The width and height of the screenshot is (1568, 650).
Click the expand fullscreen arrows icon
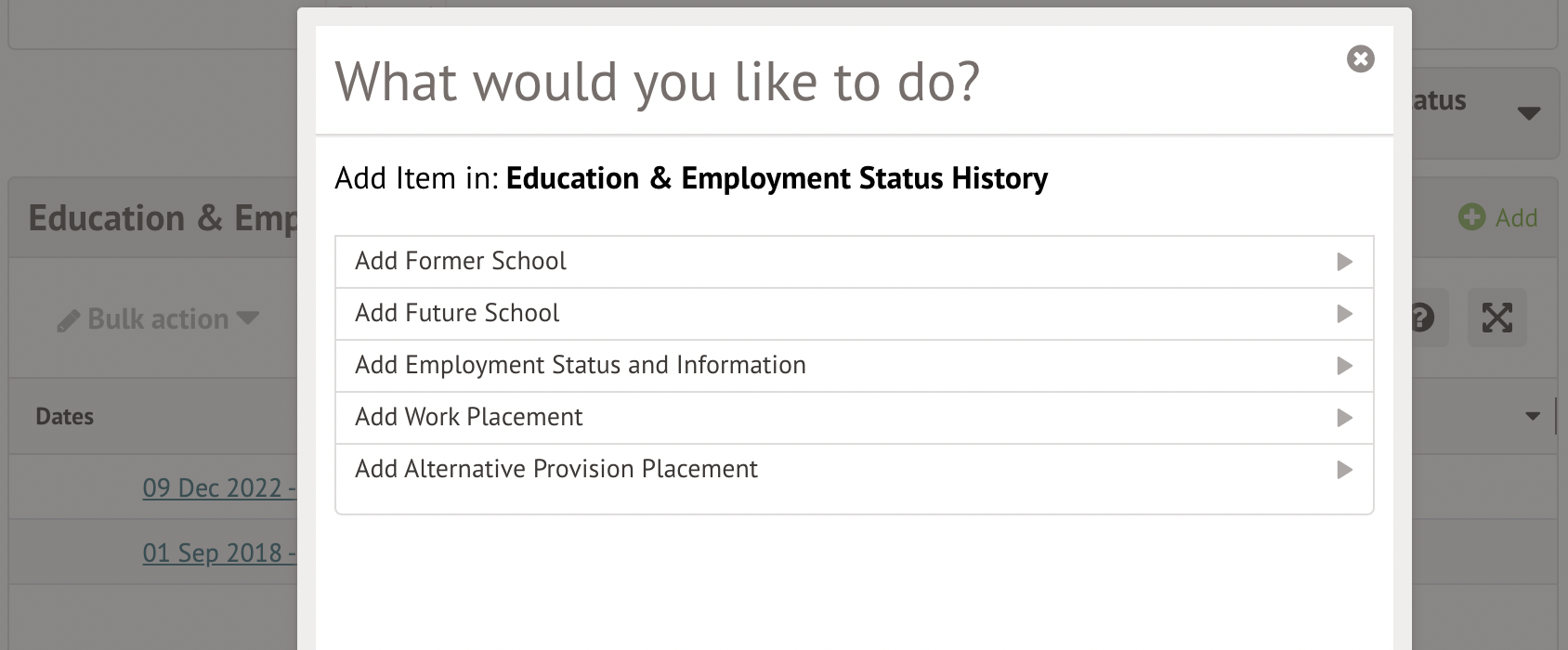(1496, 318)
